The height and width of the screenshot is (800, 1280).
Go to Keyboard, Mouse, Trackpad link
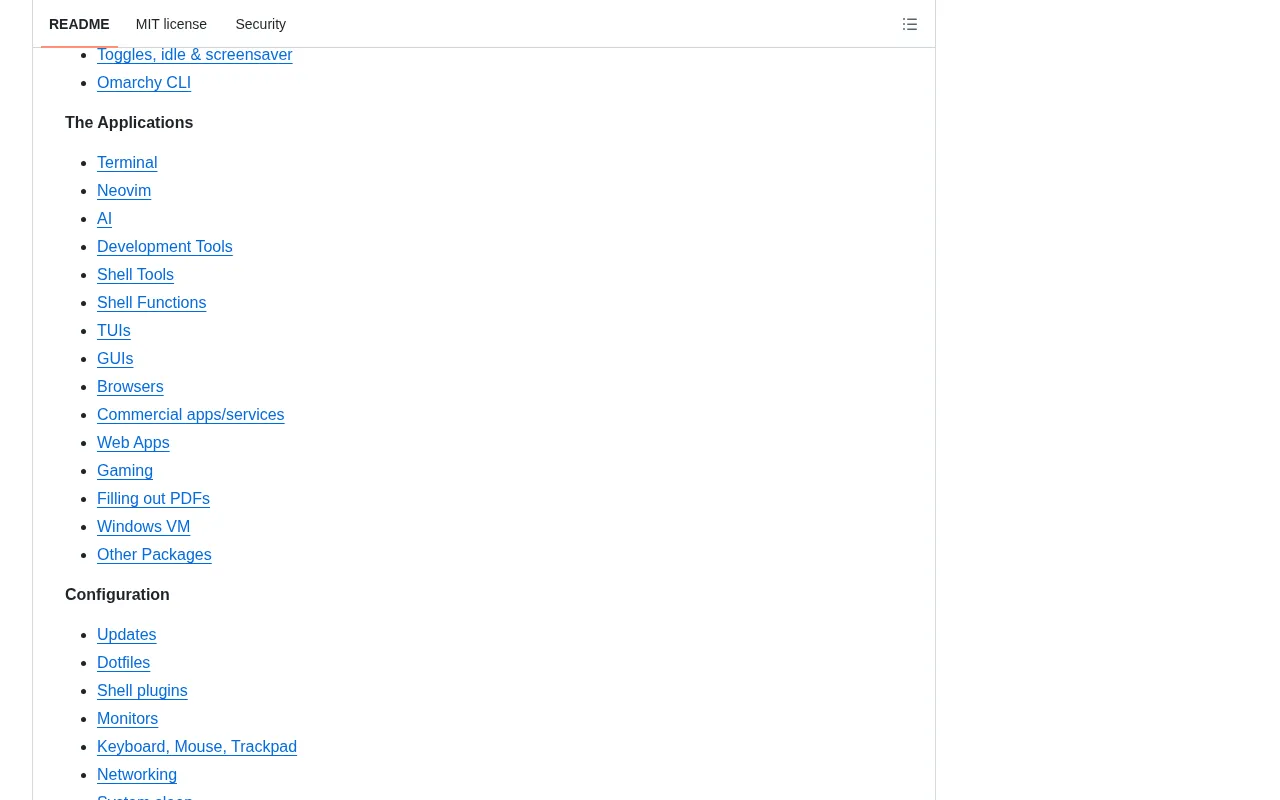tap(197, 747)
